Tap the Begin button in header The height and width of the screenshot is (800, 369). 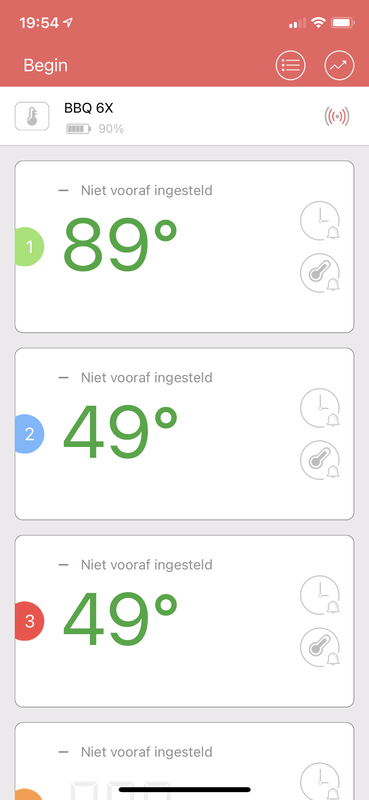click(x=45, y=65)
